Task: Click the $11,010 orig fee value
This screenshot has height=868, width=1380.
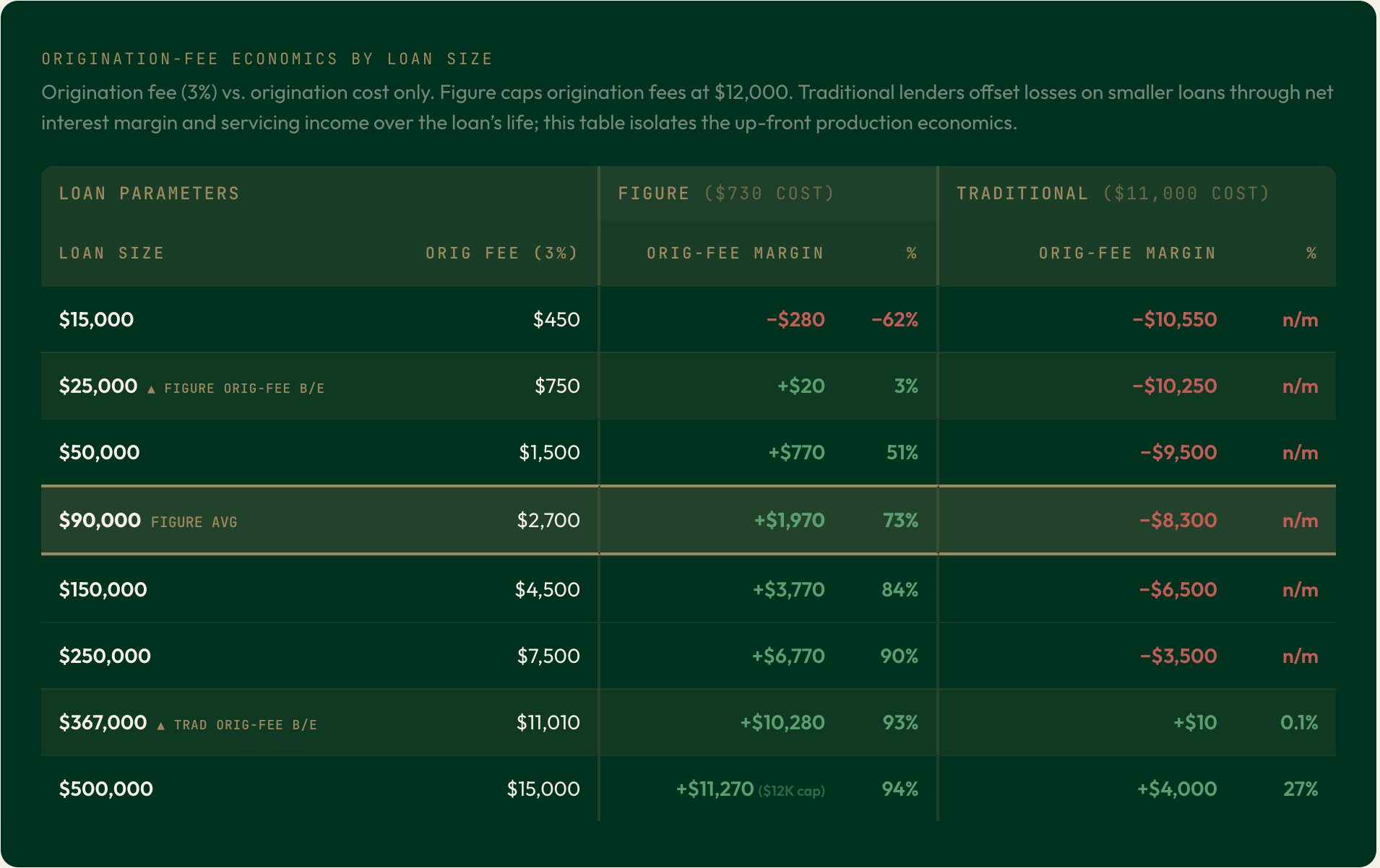Action: [x=548, y=722]
